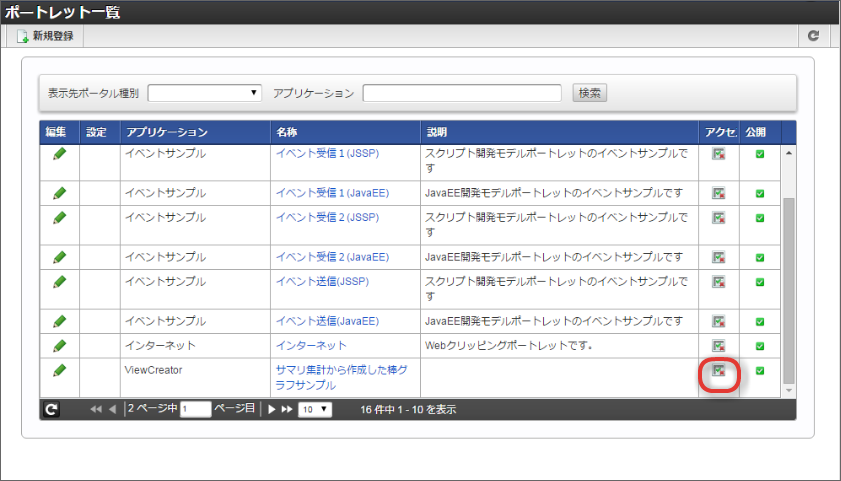Access rights icon for イベント受信 1 (JavaEE)
Screen dimensions: 841x481
tap(719, 193)
